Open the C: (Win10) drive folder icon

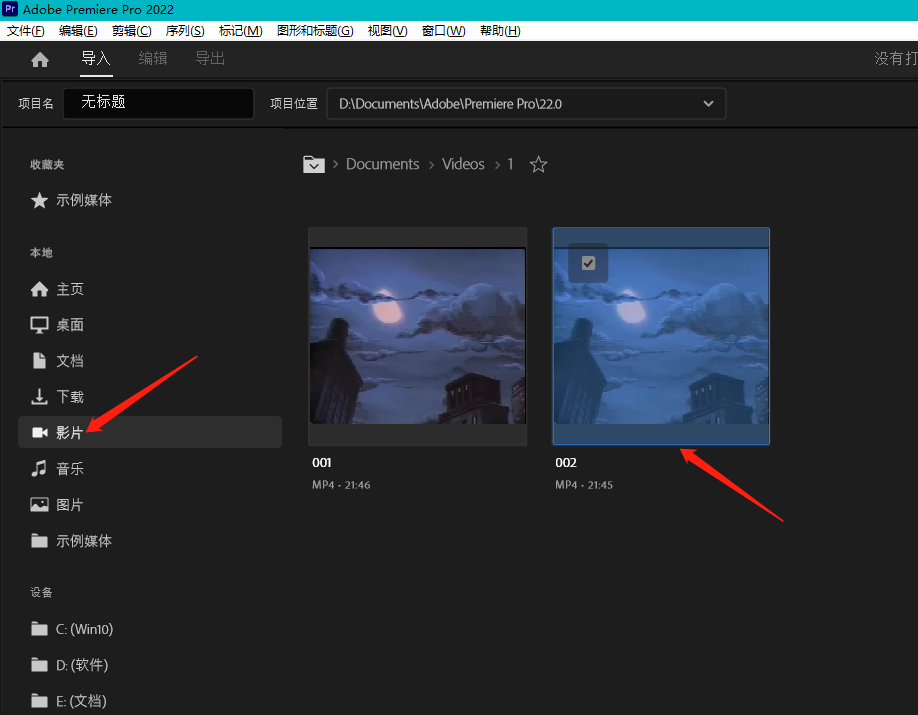pyautogui.click(x=39, y=629)
